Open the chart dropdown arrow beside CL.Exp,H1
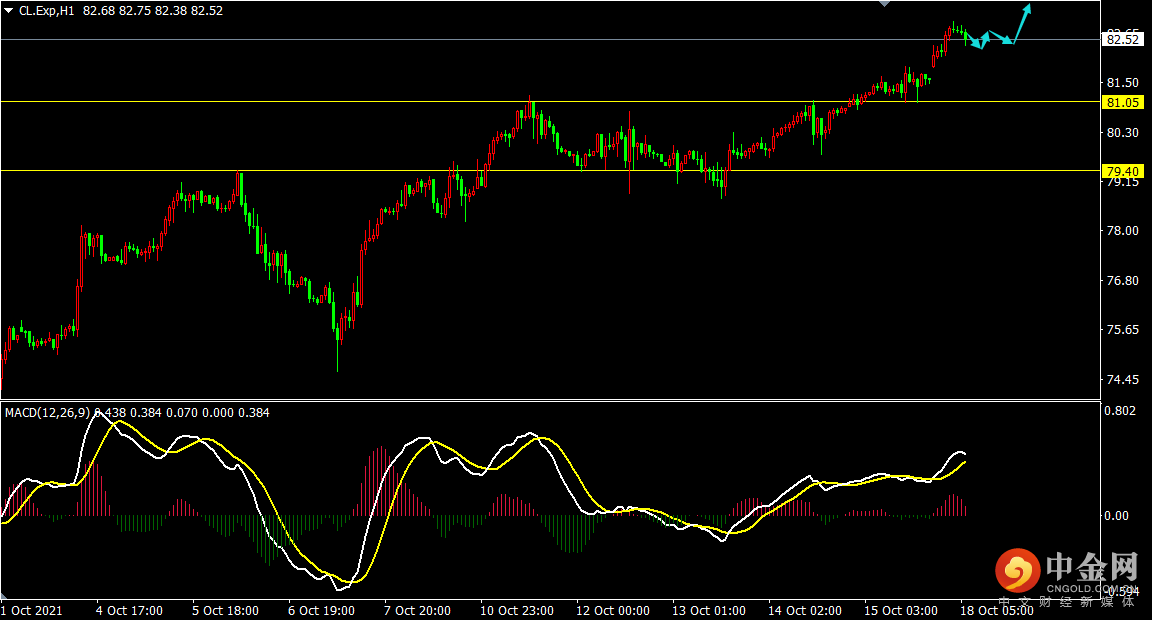 [9, 11]
